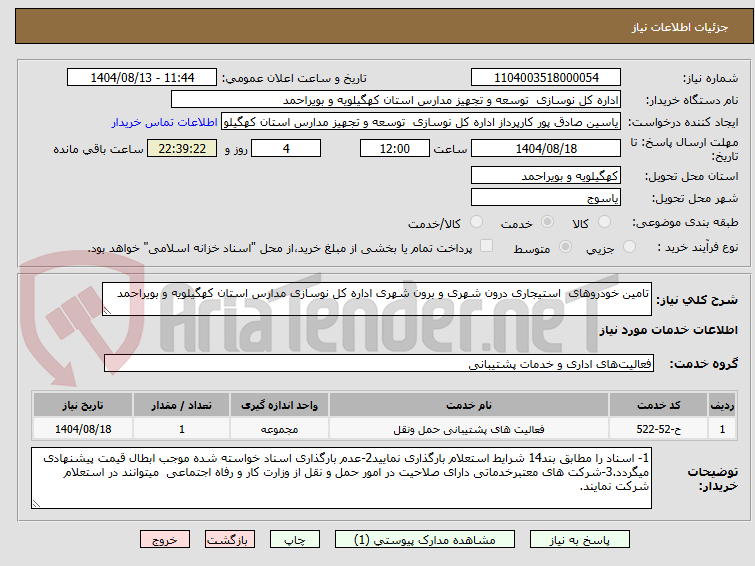Click the deadline time field 12:00
Screen dimensions: 755x566
(395, 148)
